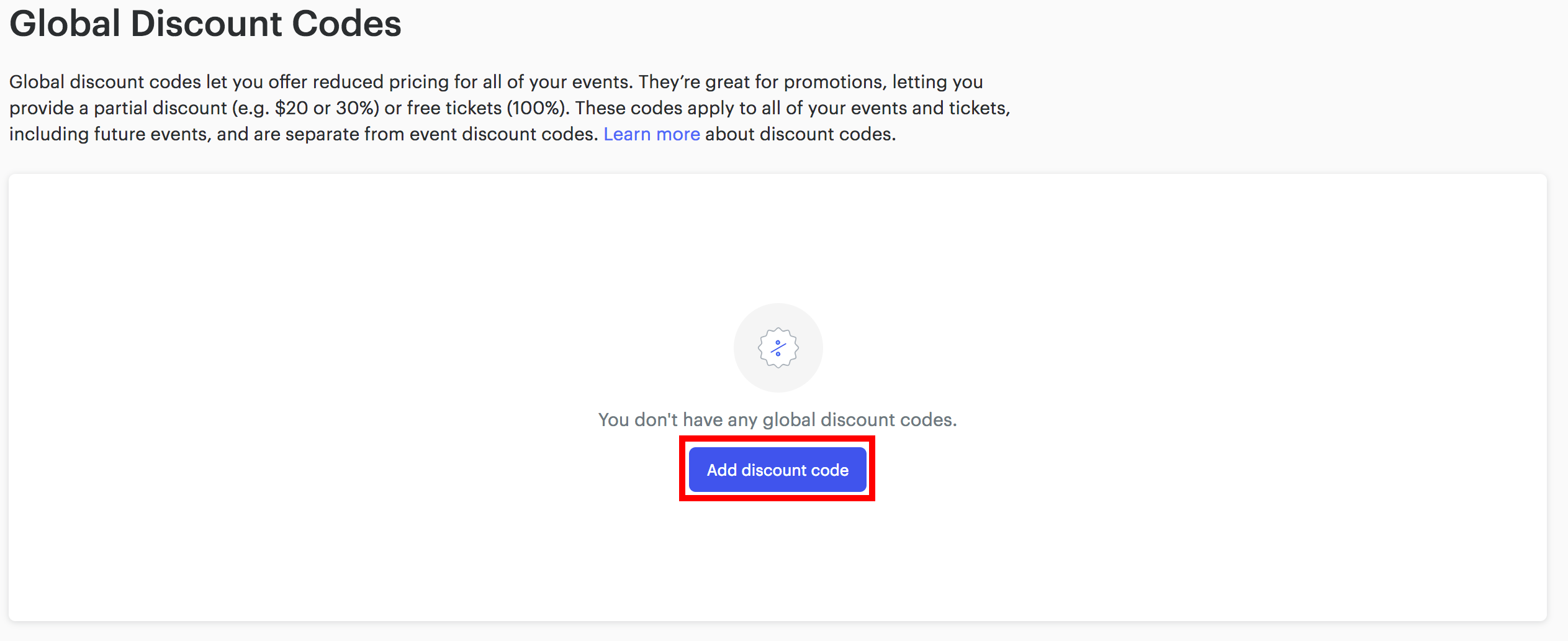This screenshot has width=1568, height=641.
Task: Click 'You don't have any' in empty message
Action: coord(677,420)
